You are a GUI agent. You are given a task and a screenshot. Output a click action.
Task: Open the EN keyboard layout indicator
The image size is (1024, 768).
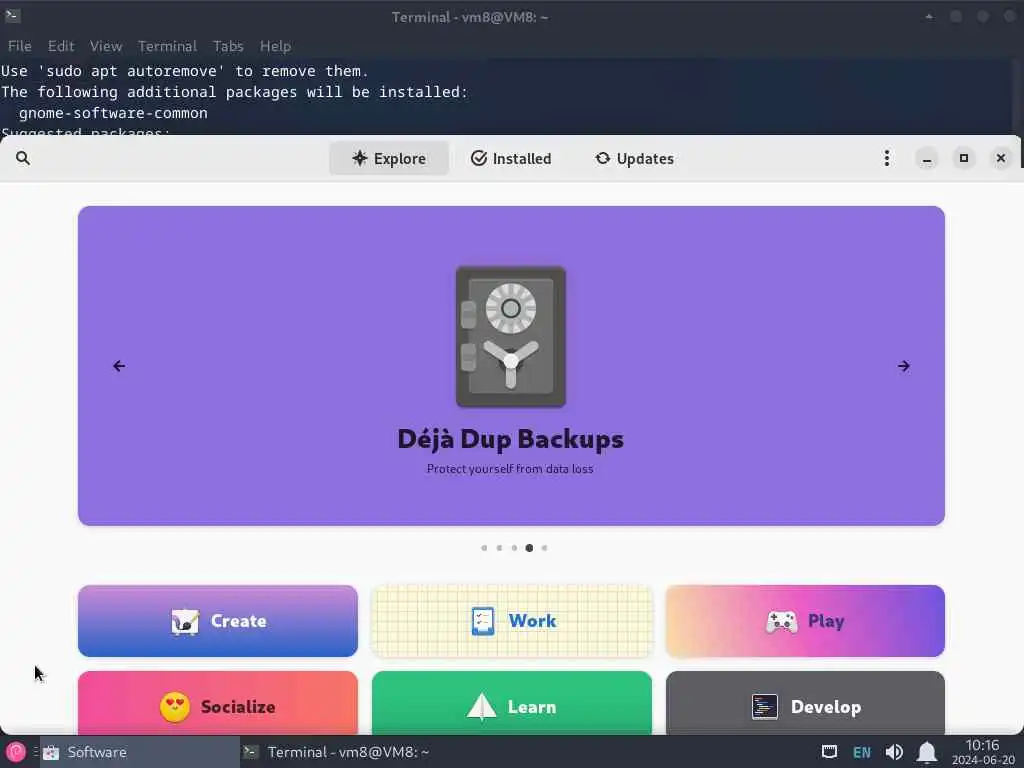coord(861,752)
